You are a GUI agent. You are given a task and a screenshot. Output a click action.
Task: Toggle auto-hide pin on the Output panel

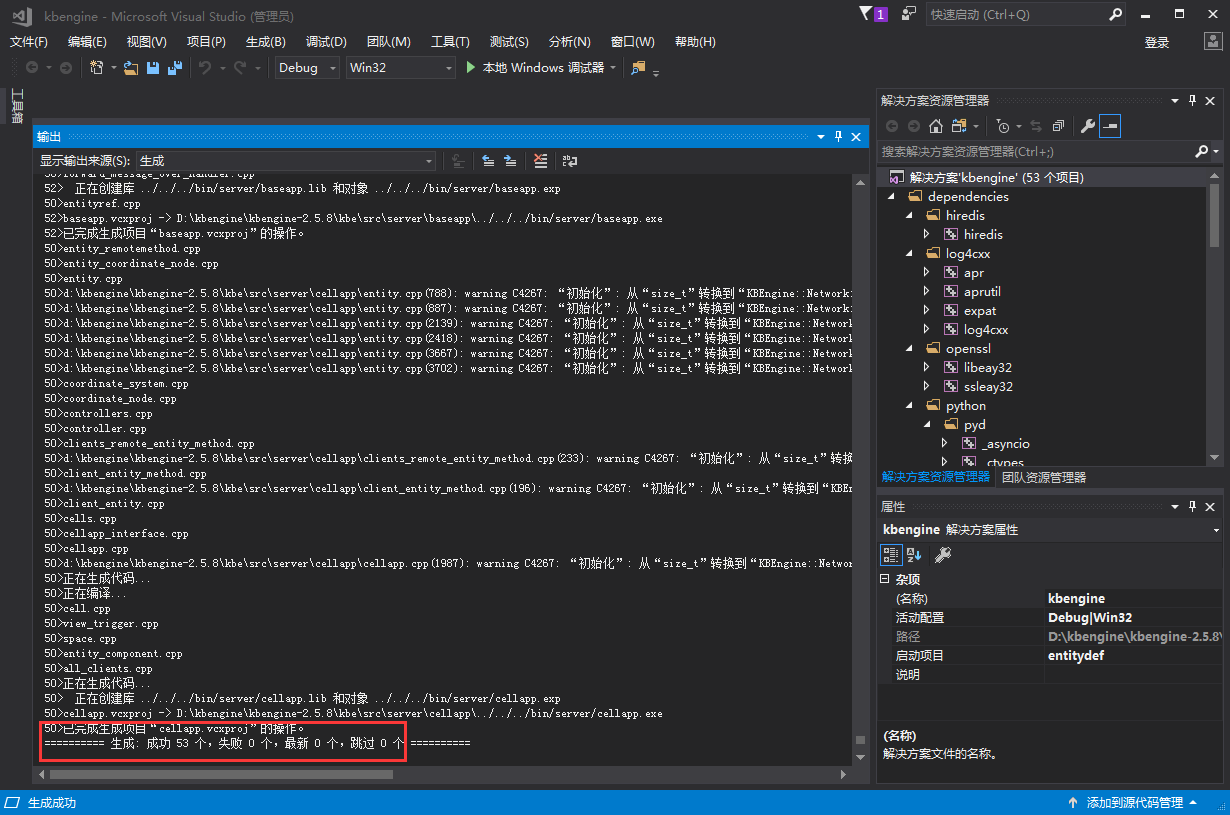click(x=838, y=136)
